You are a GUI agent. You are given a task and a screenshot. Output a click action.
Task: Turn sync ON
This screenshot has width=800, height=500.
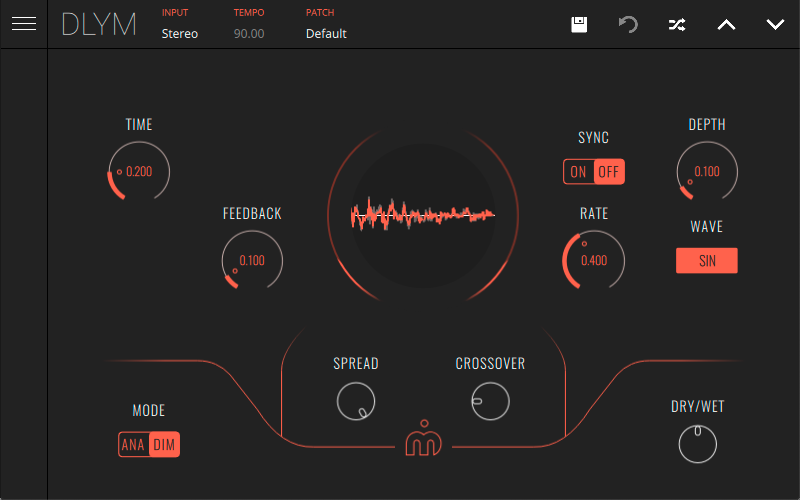click(x=579, y=171)
